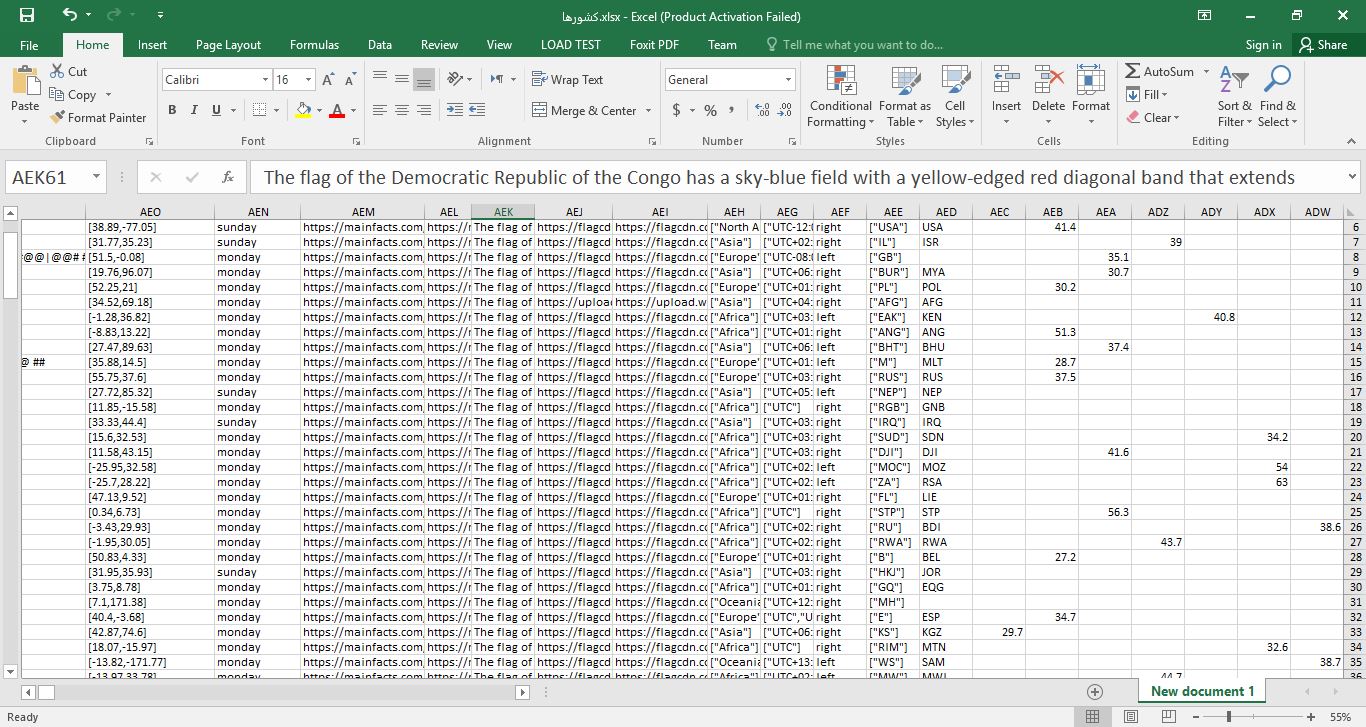Viewport: 1366px width, 727px height.
Task: Click the Increase Font Size icon
Action: [329, 80]
